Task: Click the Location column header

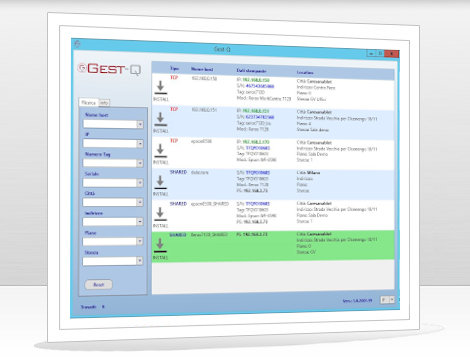Action: tap(305, 72)
